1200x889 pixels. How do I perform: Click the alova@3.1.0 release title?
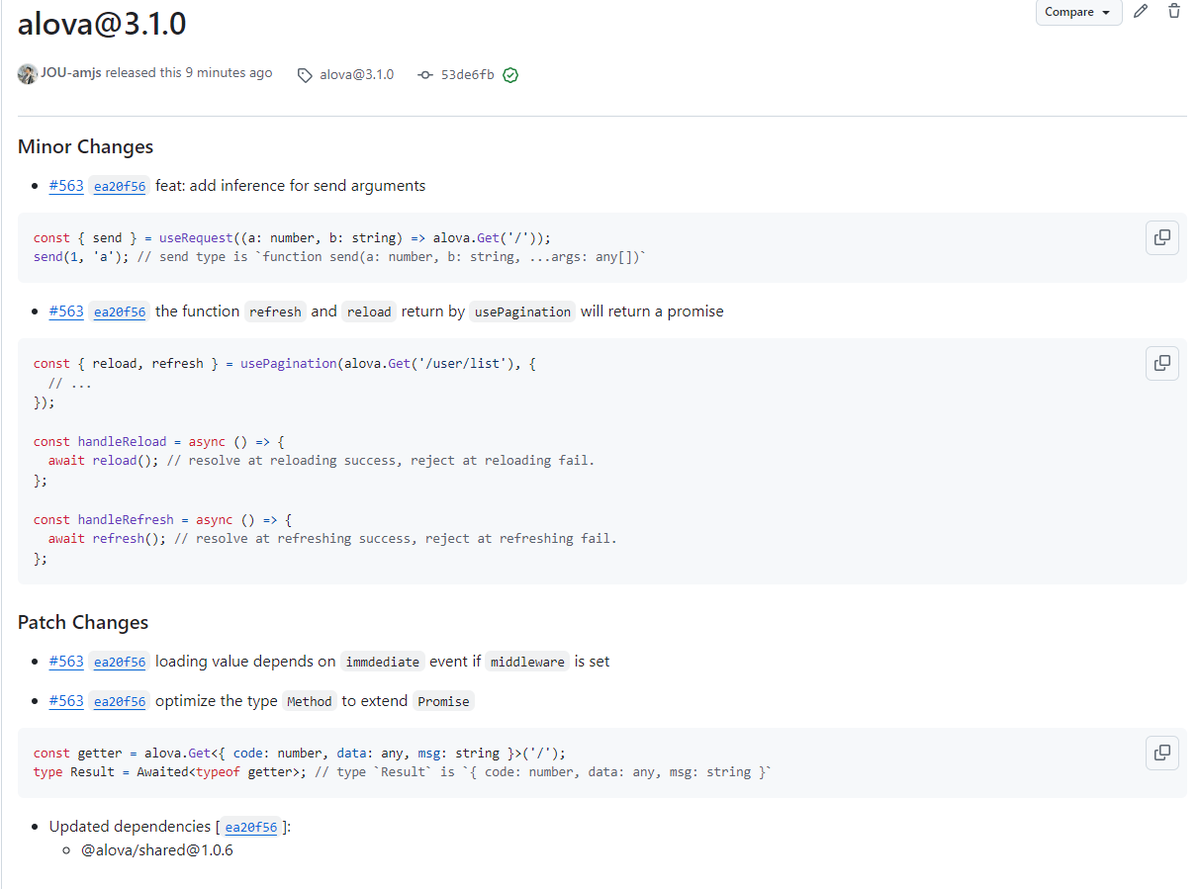[x=102, y=24]
